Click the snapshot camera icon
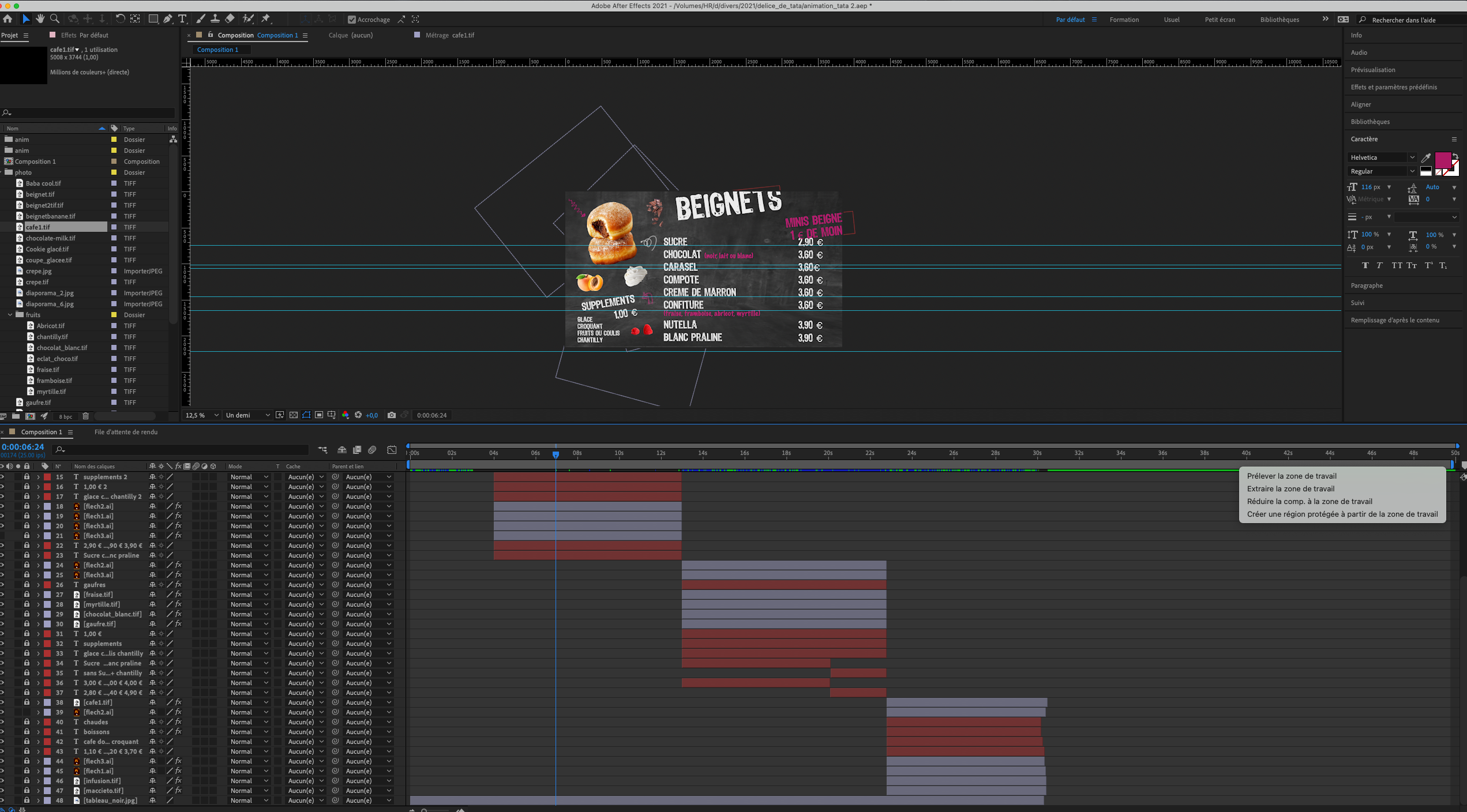The width and height of the screenshot is (1467, 812). pos(392,415)
